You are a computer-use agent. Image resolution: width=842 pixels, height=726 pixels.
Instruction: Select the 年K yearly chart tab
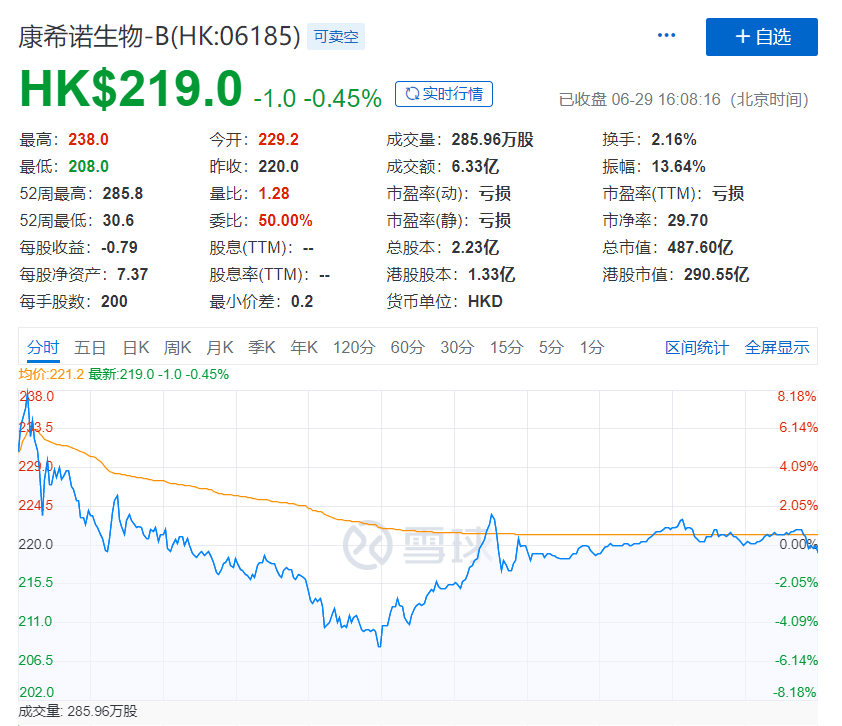point(303,348)
